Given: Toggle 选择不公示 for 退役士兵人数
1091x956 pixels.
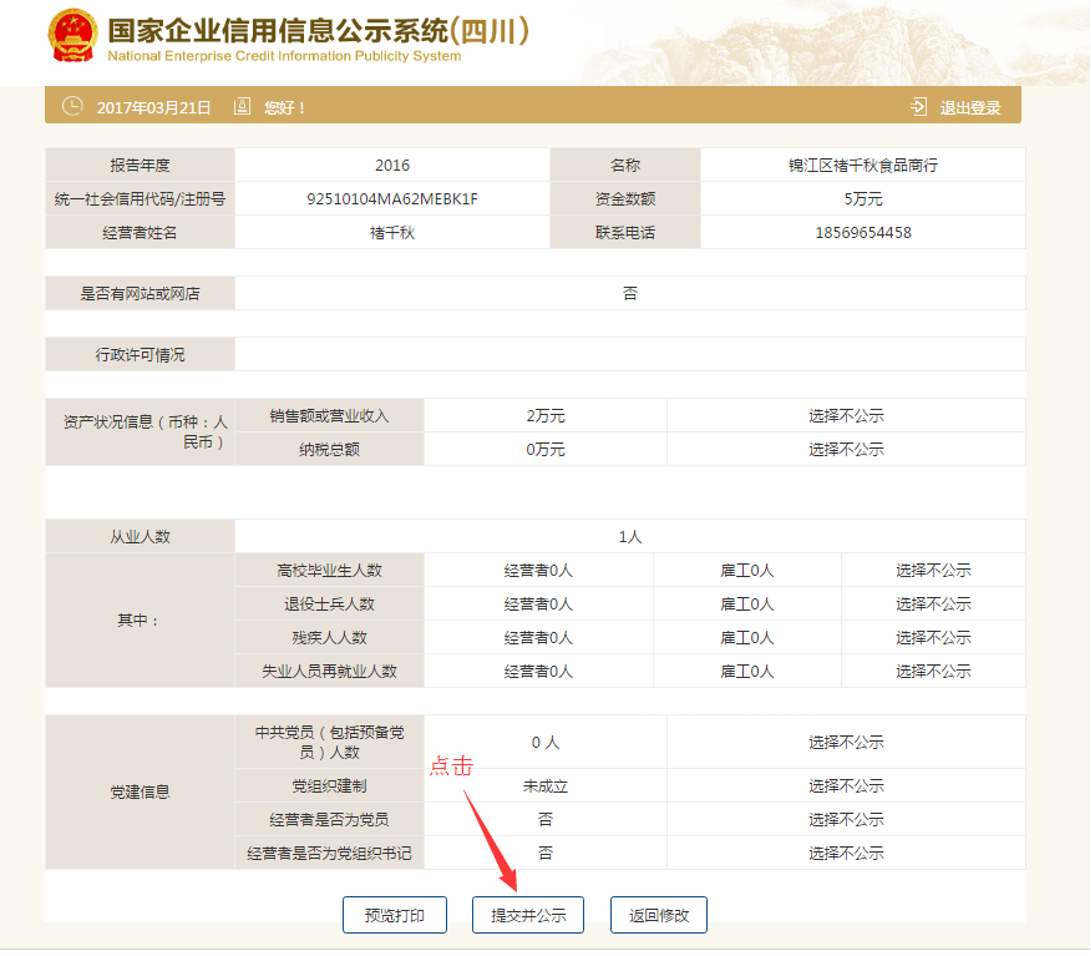Looking at the screenshot, I should pos(933,603).
